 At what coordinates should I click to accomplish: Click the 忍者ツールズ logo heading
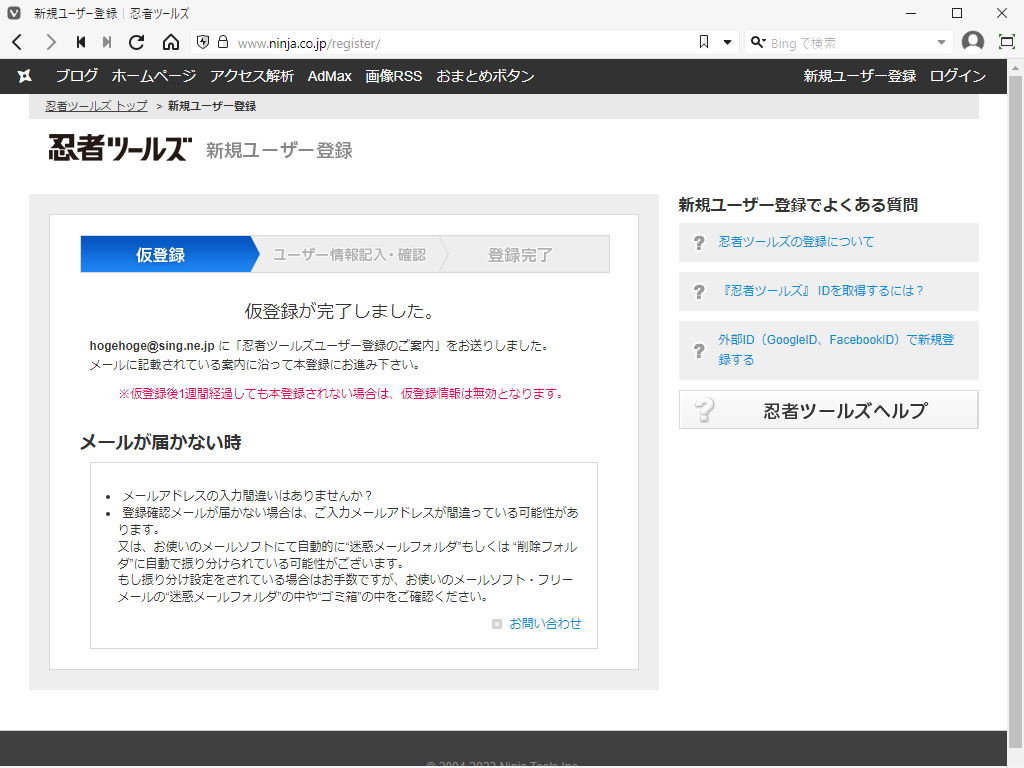120,148
